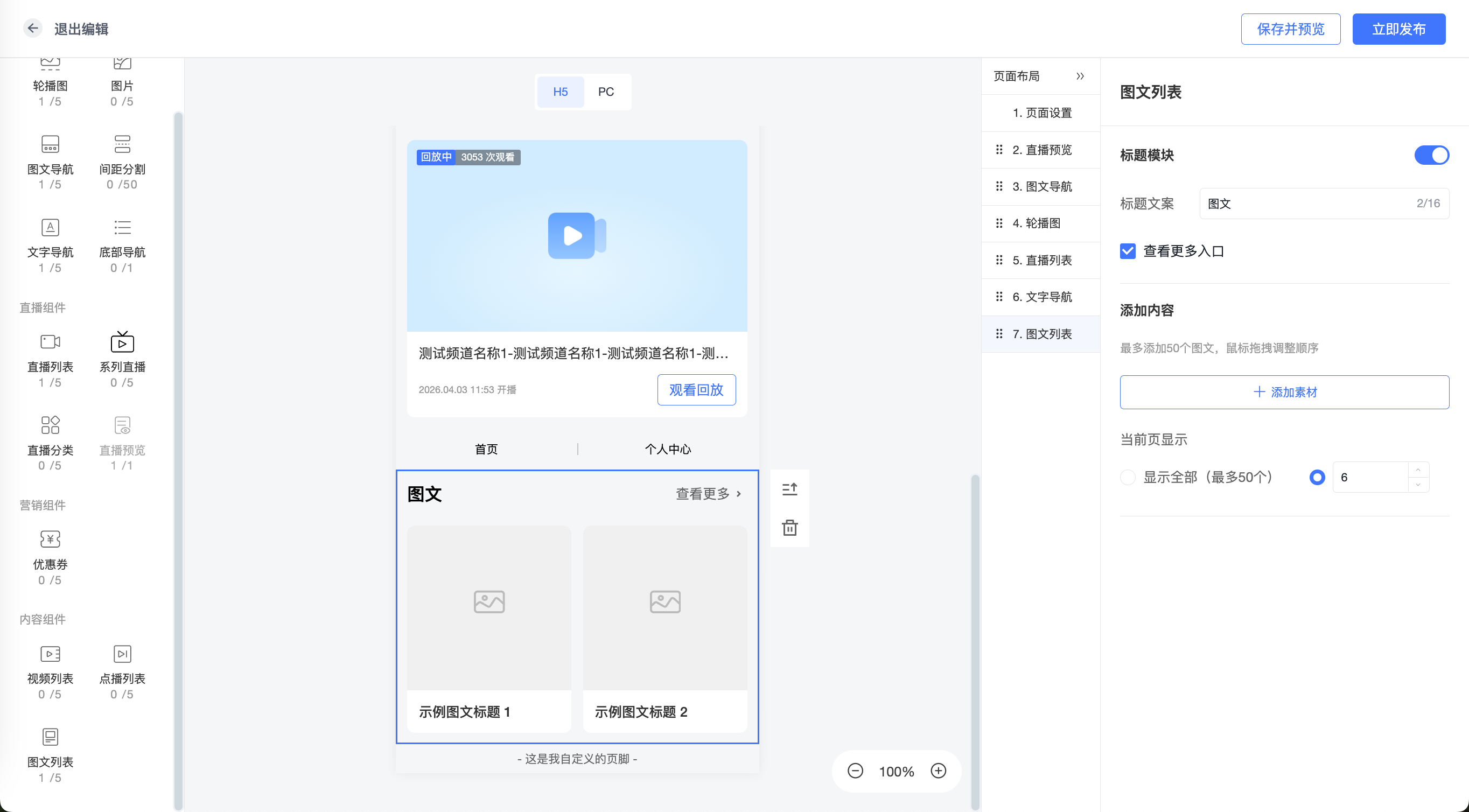The image size is (1469, 812).
Task: Switch to the H5 preview tab
Action: (560, 92)
